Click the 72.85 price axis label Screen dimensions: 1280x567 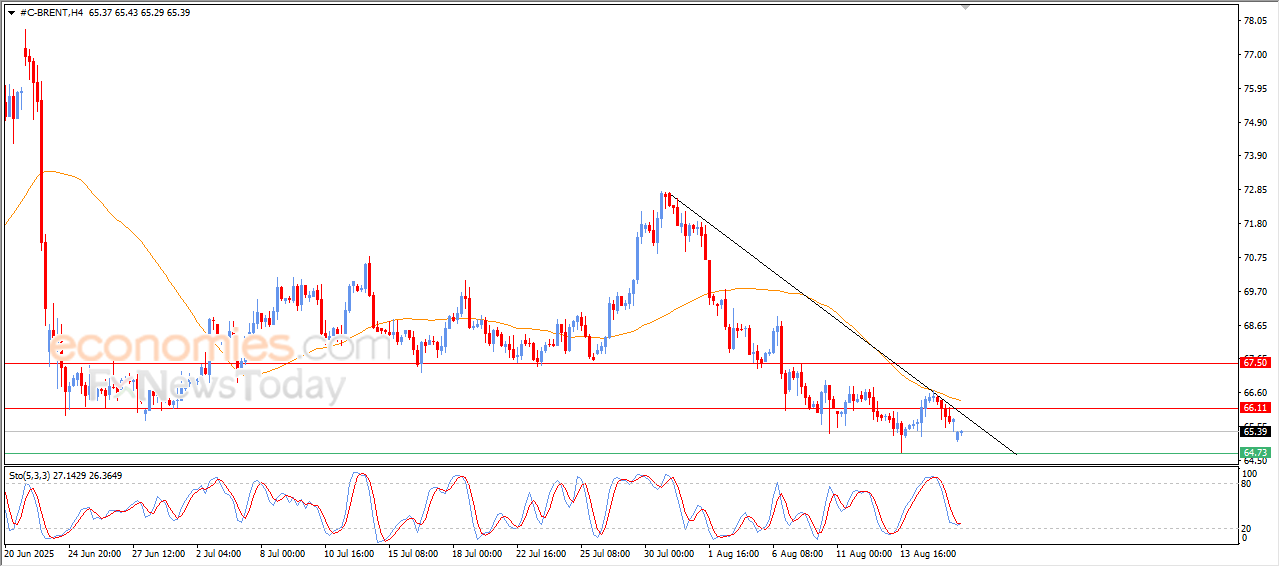click(x=1254, y=189)
